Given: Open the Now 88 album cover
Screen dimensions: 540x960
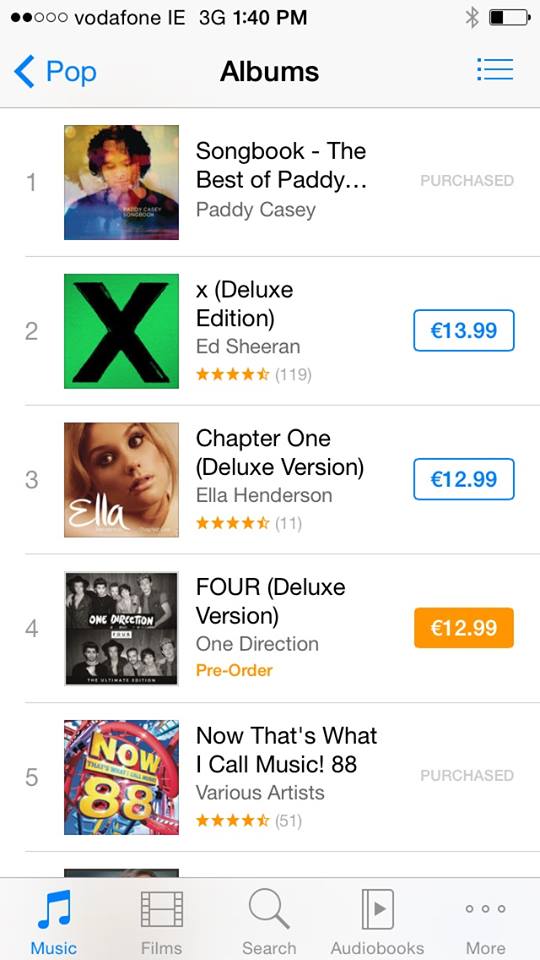Looking at the screenshot, I should [121, 778].
